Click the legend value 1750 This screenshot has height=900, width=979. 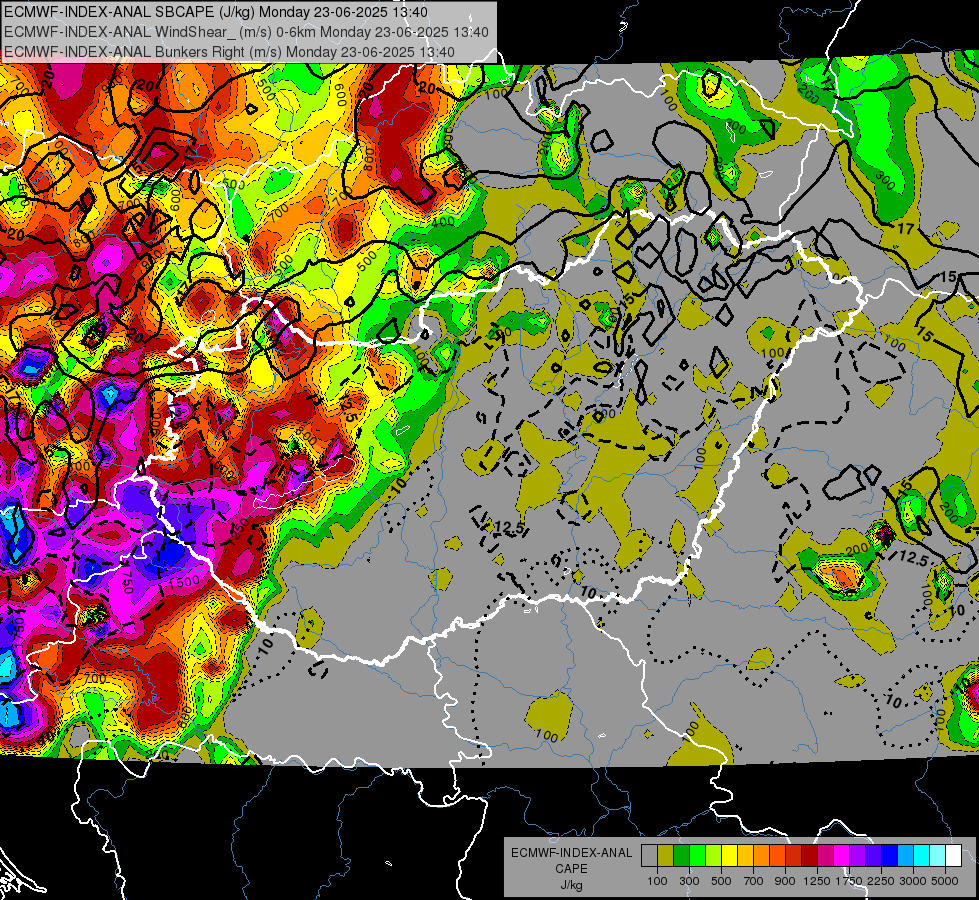[849, 881]
